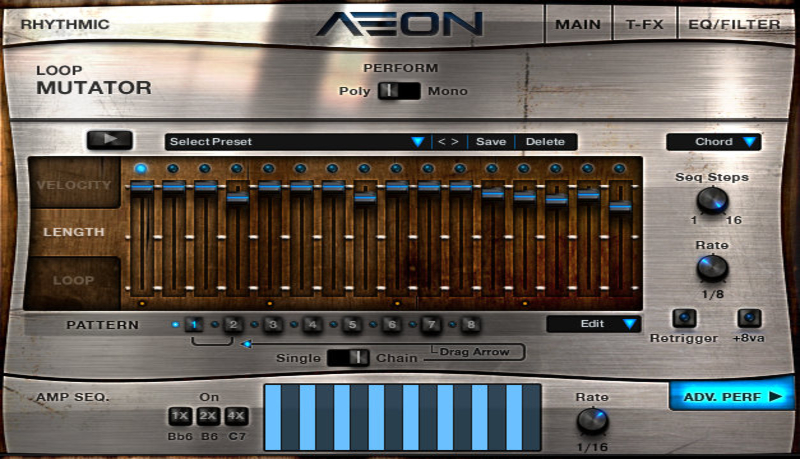Toggle the step 16 LED above the sliders
This screenshot has width=800, height=459.
tap(619, 168)
